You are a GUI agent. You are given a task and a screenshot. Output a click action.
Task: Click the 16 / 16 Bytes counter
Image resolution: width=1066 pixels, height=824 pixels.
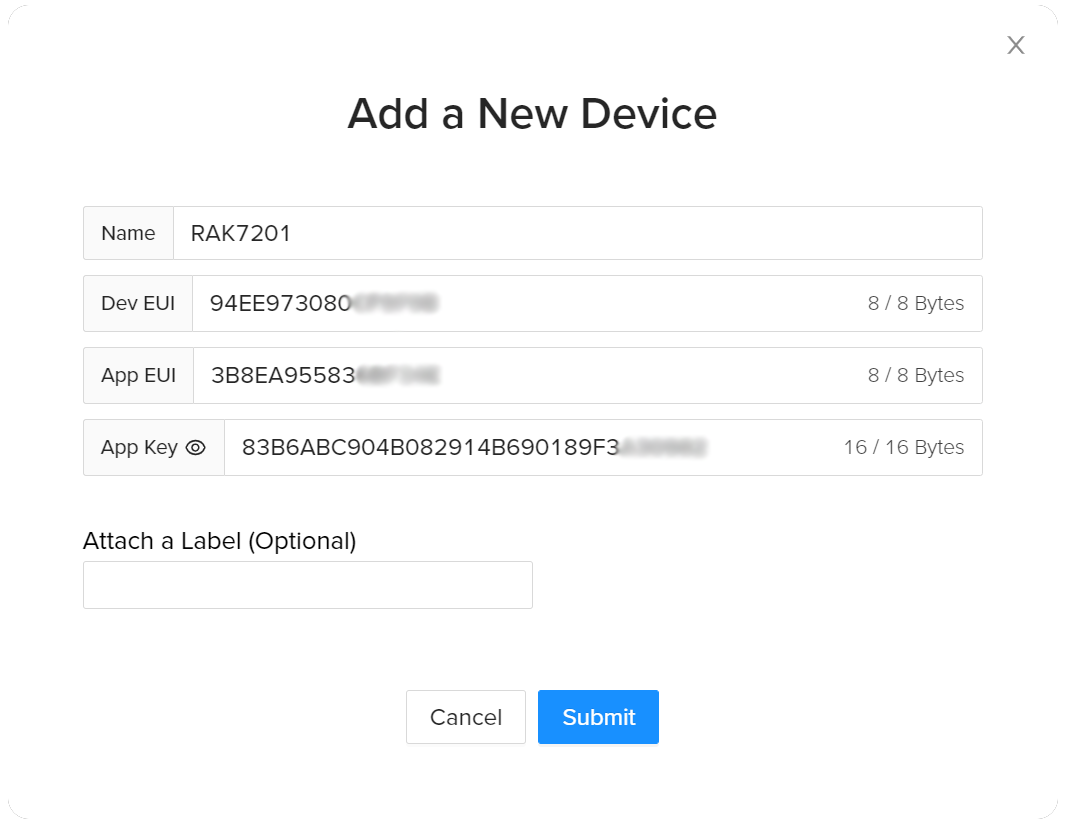click(x=903, y=448)
